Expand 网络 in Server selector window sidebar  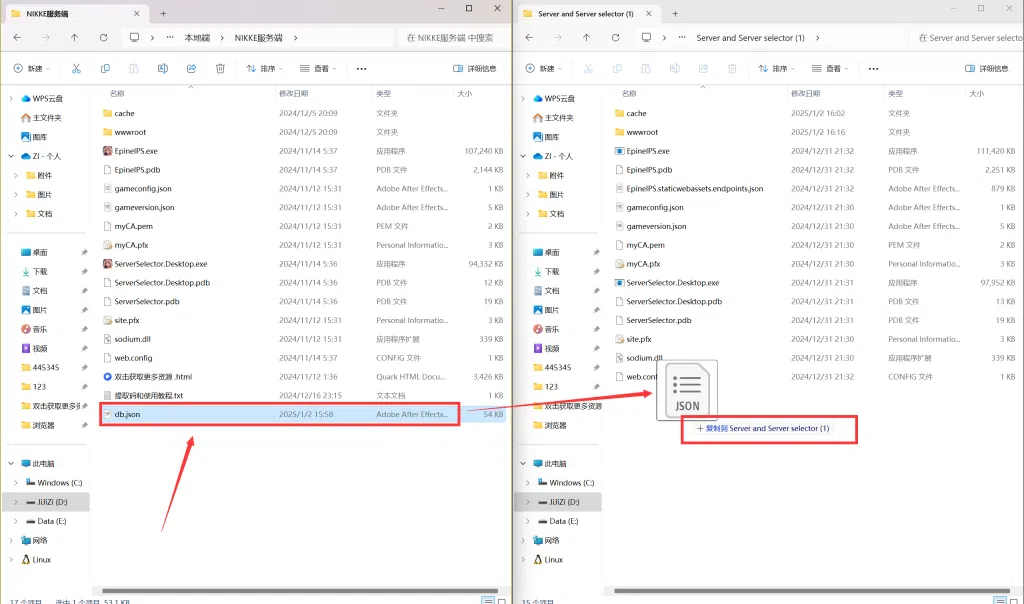coord(522,541)
